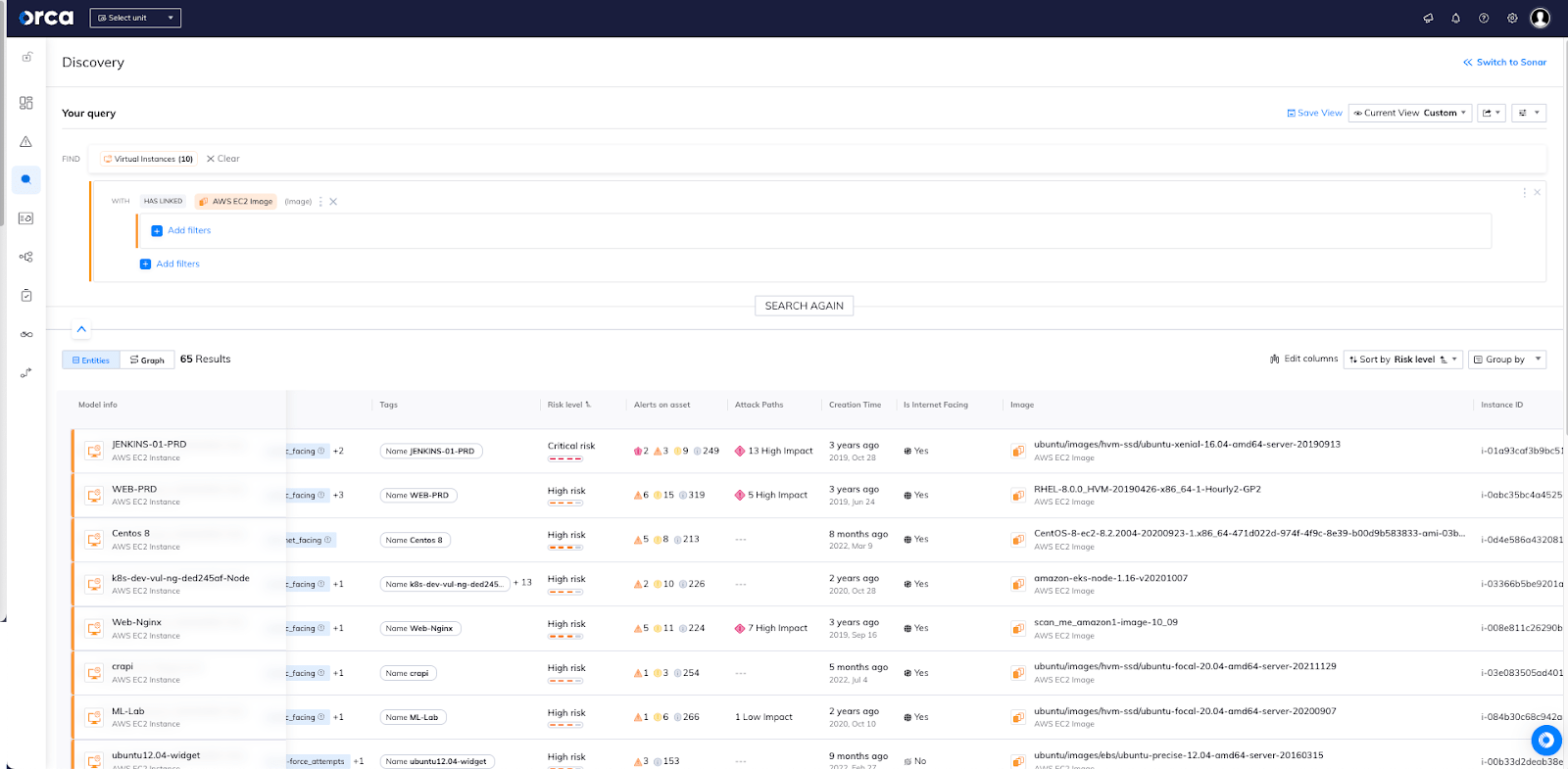Viewport: 1568px width, 769px height.
Task: Open the dashboard grid icon in sidebar
Action: point(26,103)
